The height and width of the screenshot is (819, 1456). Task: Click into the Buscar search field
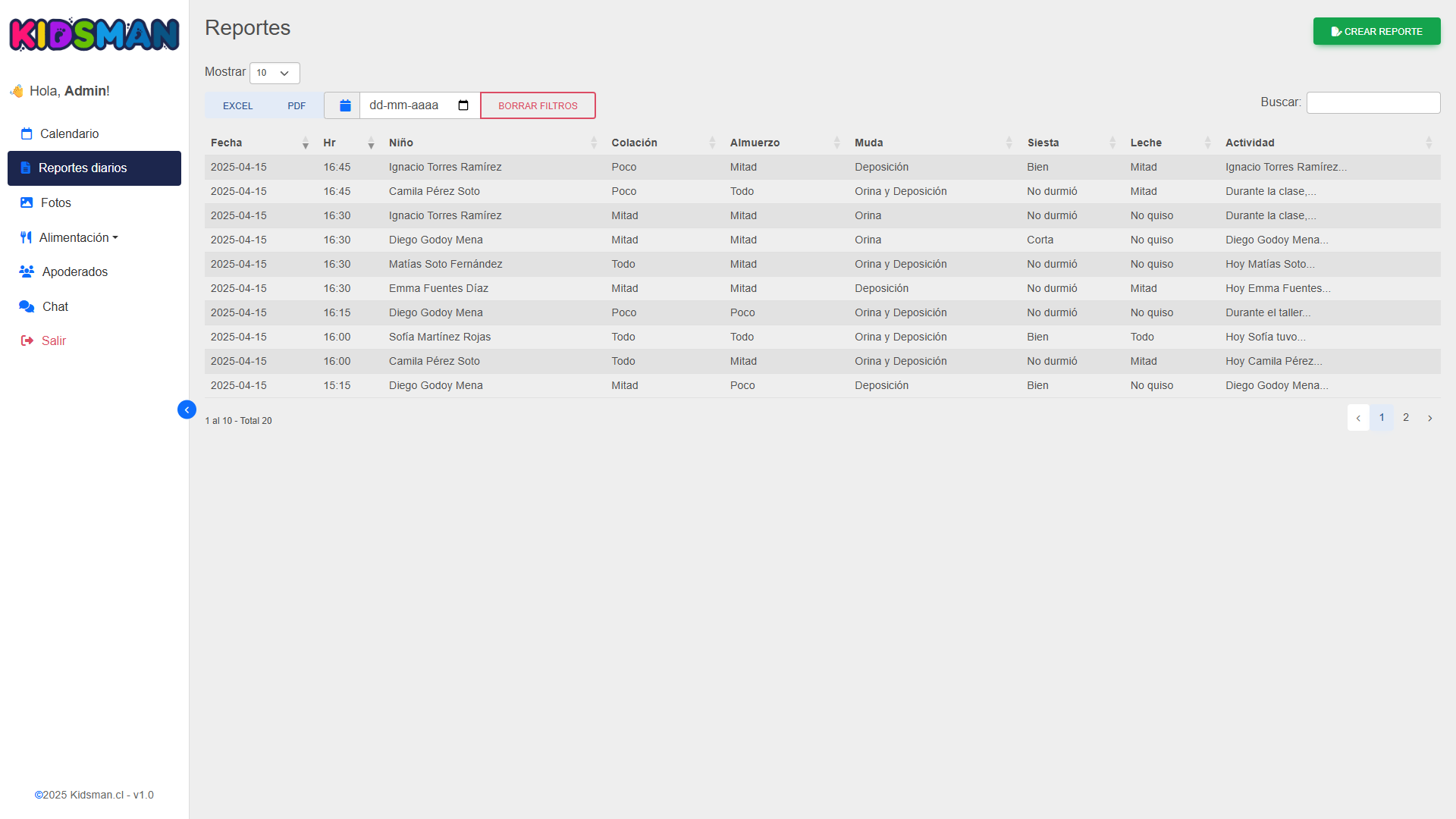point(1373,102)
